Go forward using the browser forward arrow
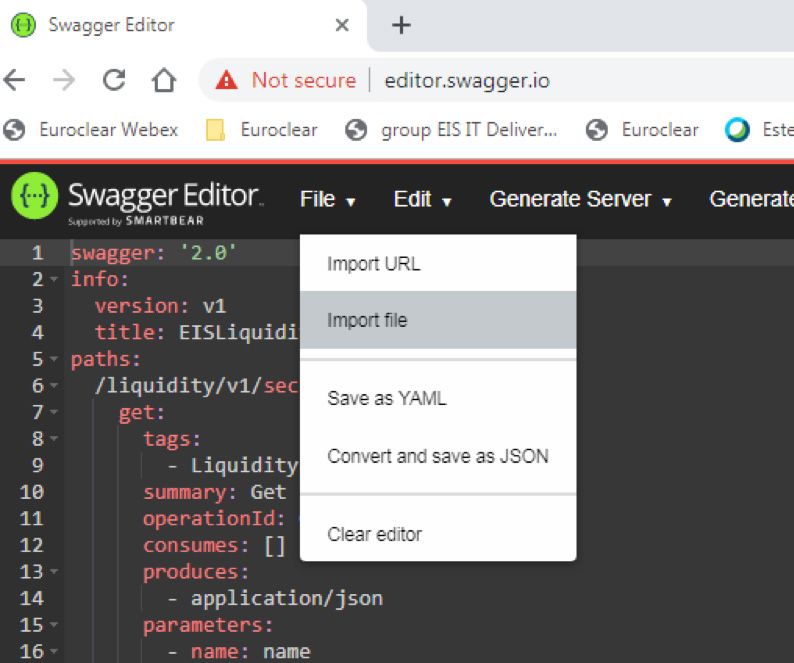794x663 pixels. (x=64, y=80)
